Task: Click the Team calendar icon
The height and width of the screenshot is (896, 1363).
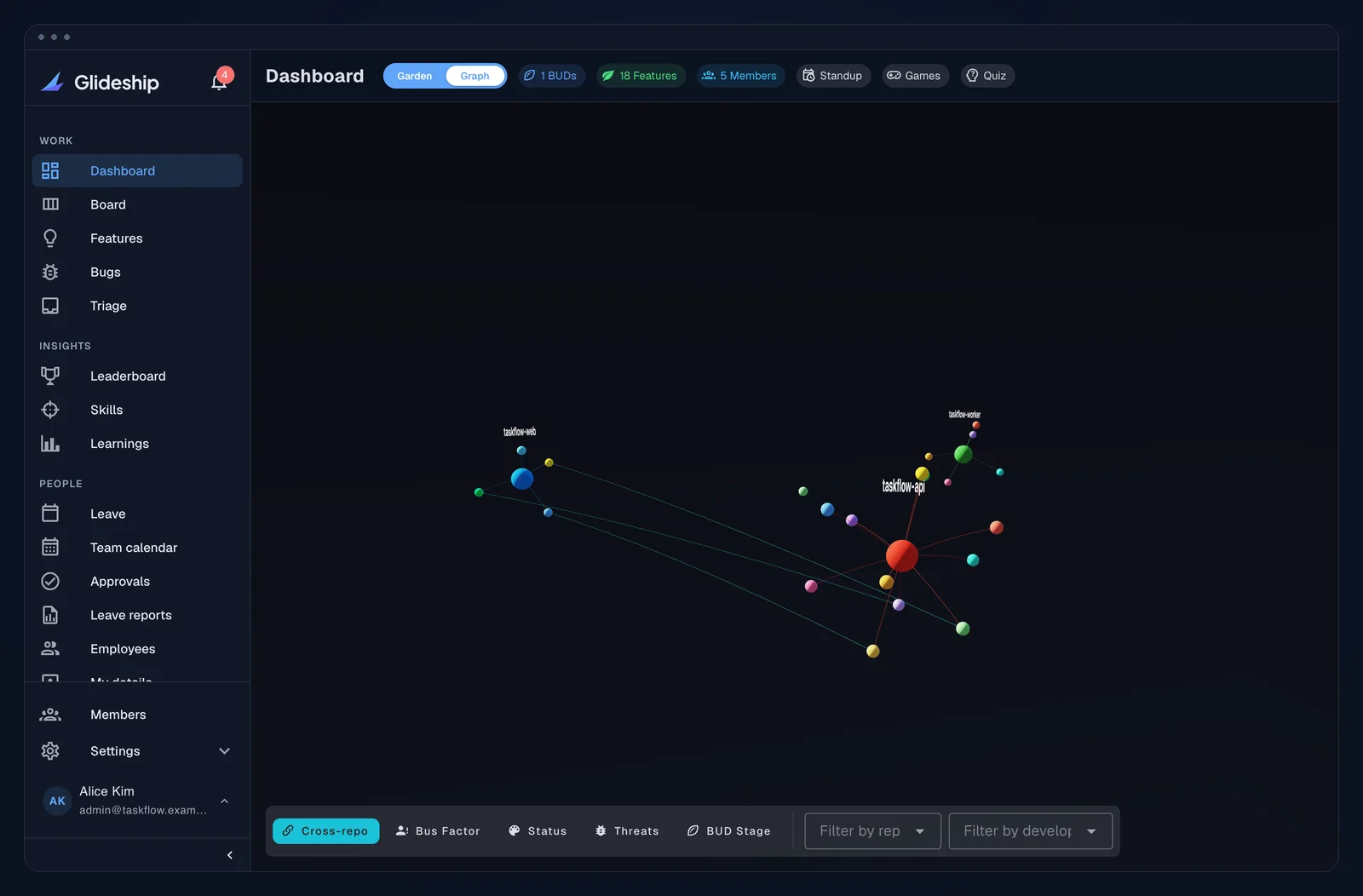Action: pos(50,548)
